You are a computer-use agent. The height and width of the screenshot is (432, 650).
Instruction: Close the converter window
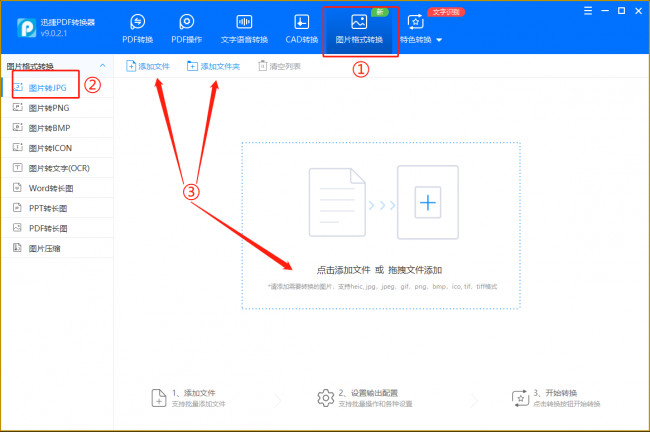[638, 11]
